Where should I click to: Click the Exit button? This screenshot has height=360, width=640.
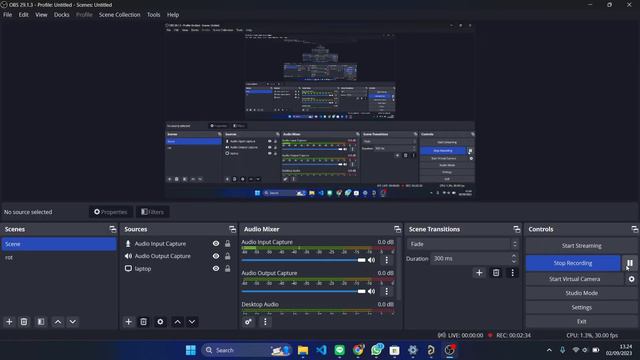click(582, 322)
